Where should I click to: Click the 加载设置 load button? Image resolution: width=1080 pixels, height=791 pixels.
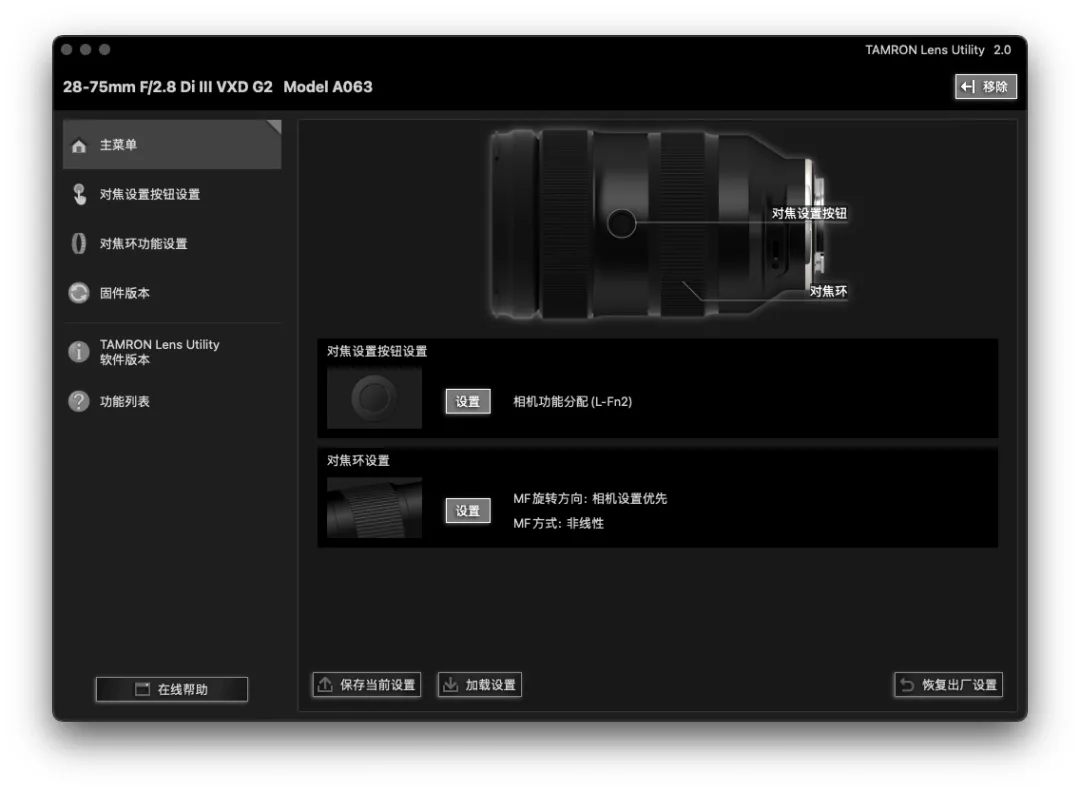coord(480,685)
